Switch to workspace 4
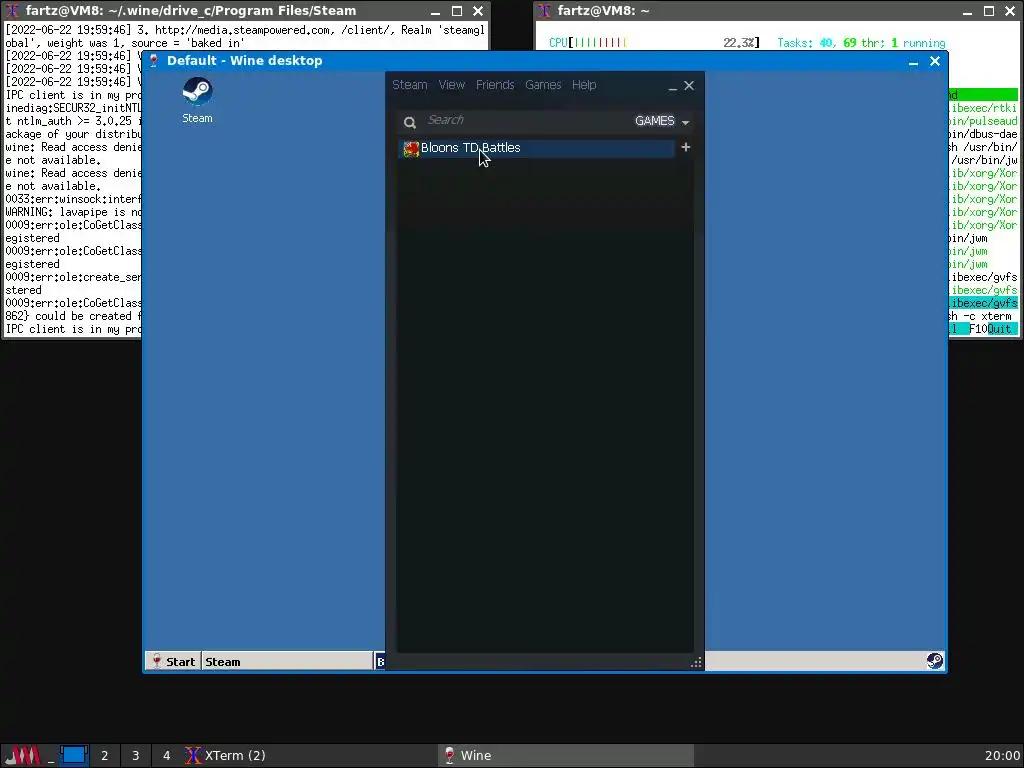The height and width of the screenshot is (768, 1024). click(x=167, y=756)
